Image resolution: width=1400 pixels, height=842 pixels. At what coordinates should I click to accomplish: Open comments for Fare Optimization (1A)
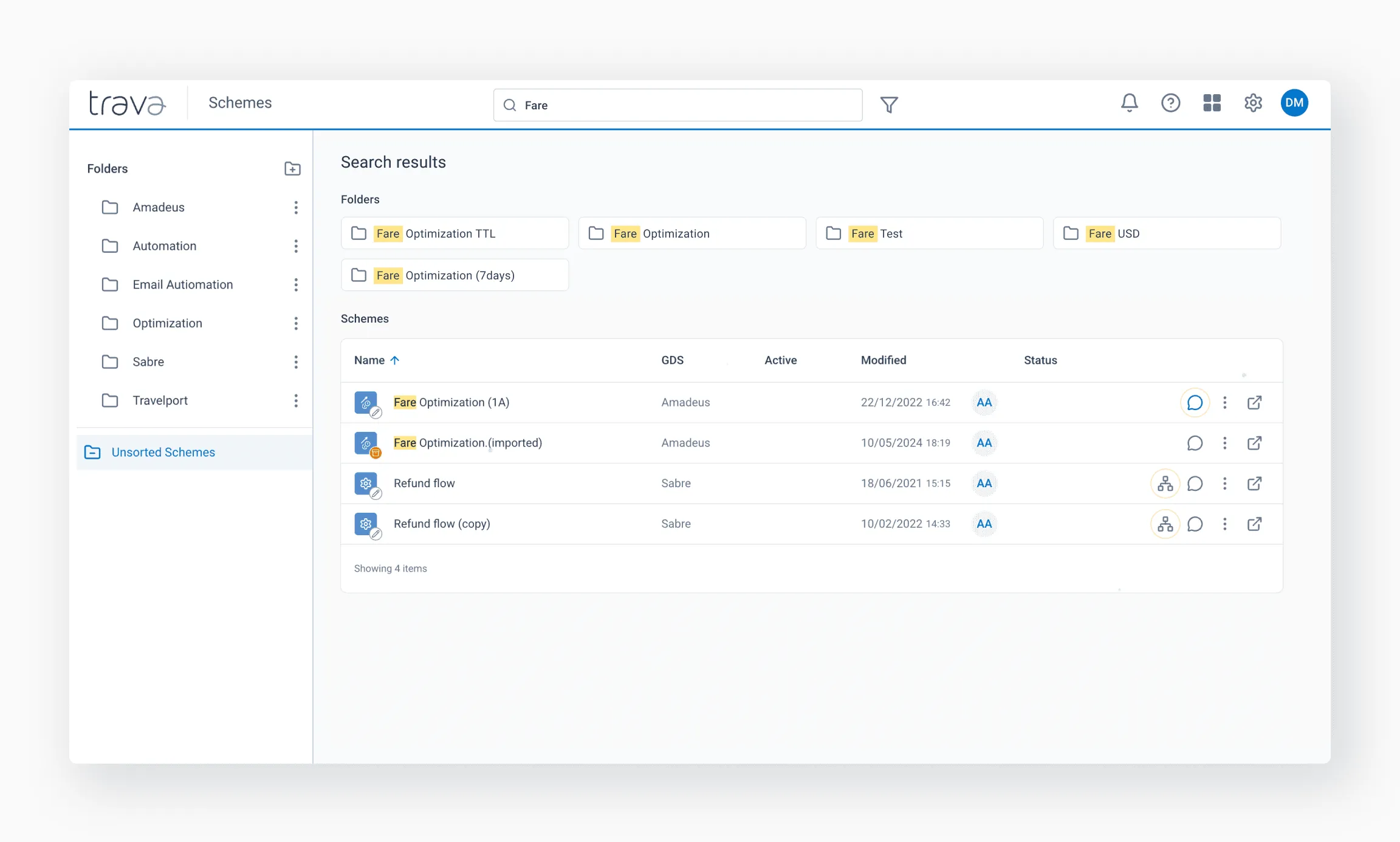coord(1195,402)
